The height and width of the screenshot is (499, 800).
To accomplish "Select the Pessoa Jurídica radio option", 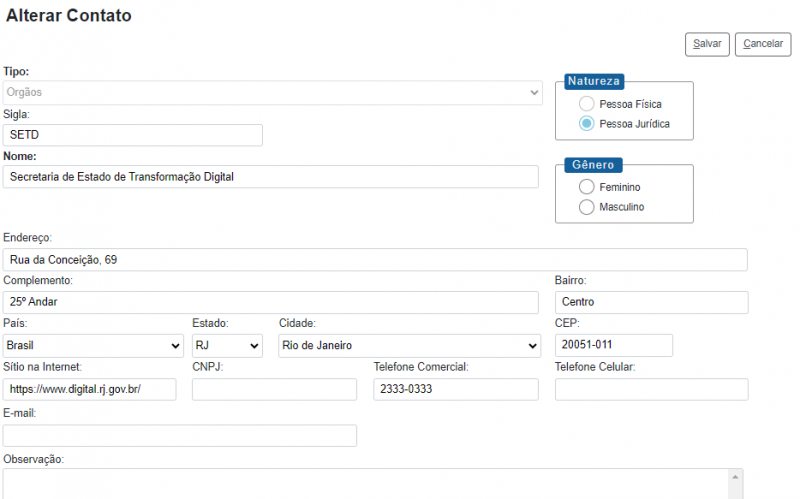I will click(x=586, y=124).
